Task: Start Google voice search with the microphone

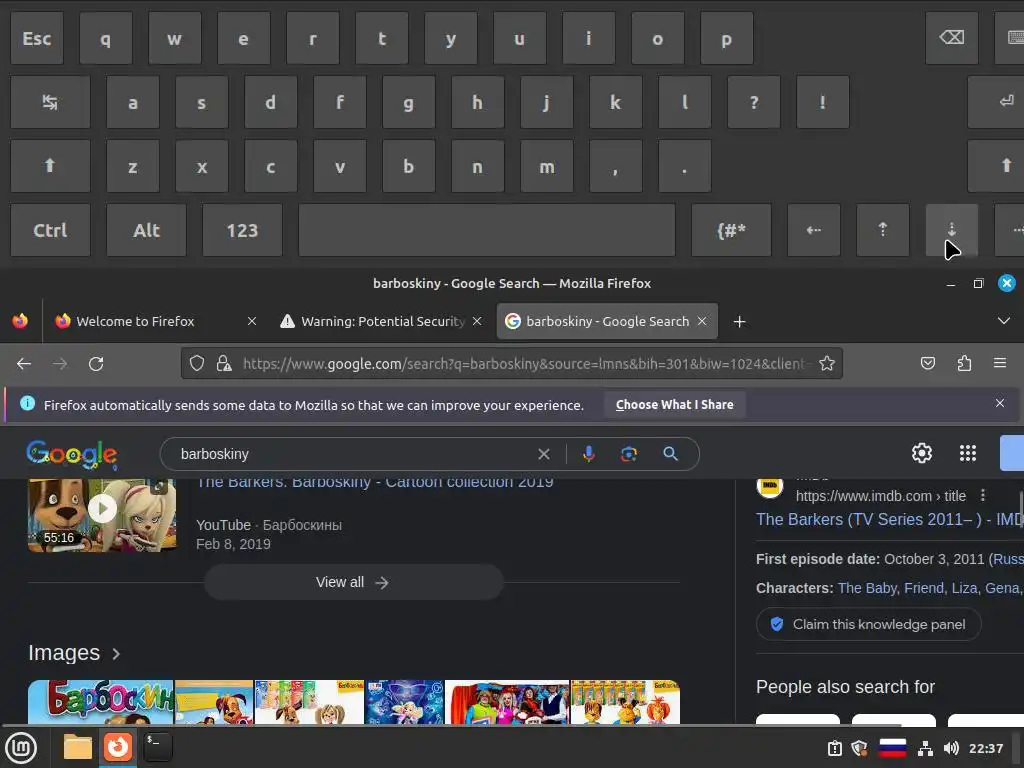Action: [588, 454]
